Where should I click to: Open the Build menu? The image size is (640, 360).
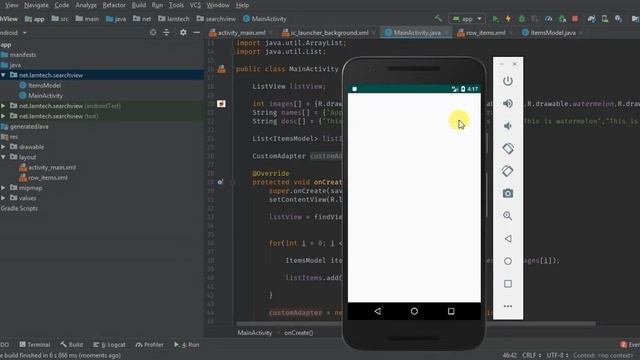(x=139, y=5)
